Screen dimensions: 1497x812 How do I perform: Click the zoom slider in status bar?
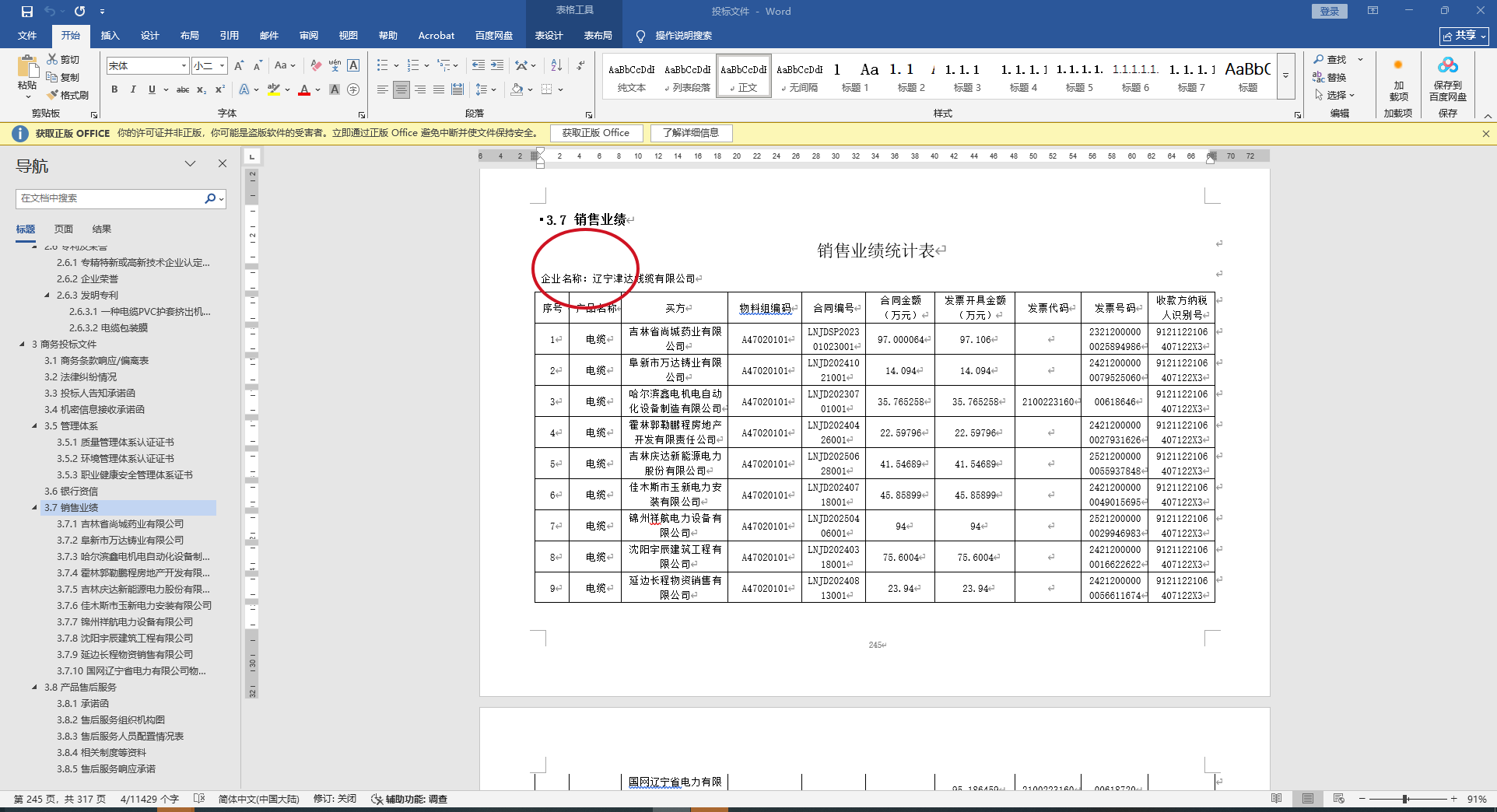pos(1407,799)
